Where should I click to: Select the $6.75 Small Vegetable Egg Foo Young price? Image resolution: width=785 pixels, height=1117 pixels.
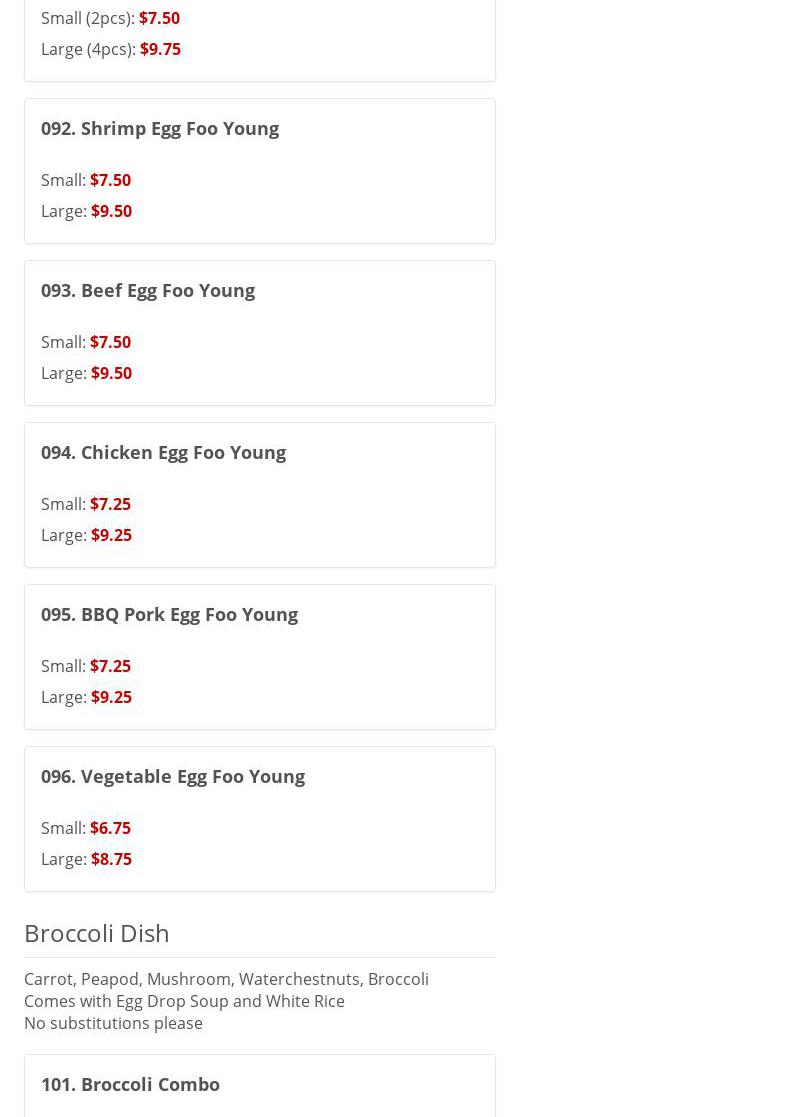pyautogui.click(x=110, y=828)
